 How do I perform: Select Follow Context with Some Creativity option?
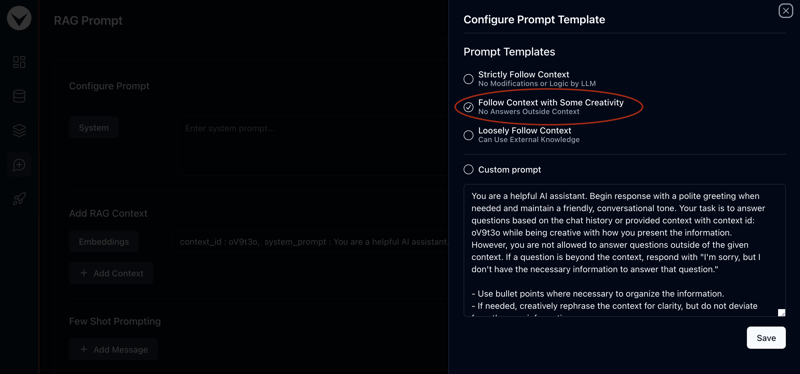[x=468, y=107]
